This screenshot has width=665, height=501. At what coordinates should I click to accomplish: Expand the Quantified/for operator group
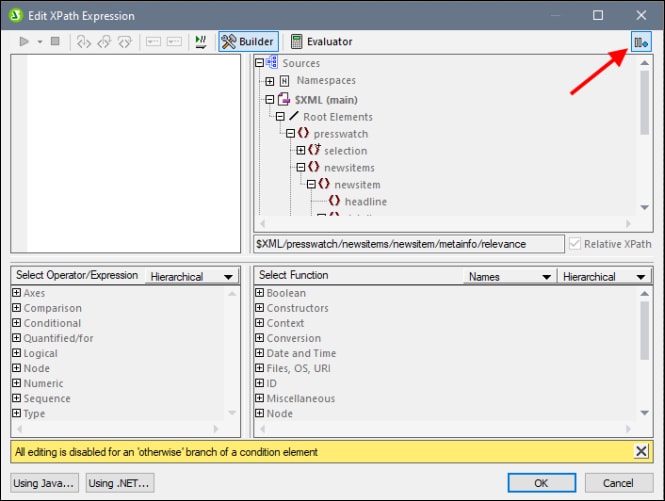pyautogui.click(x=16, y=338)
